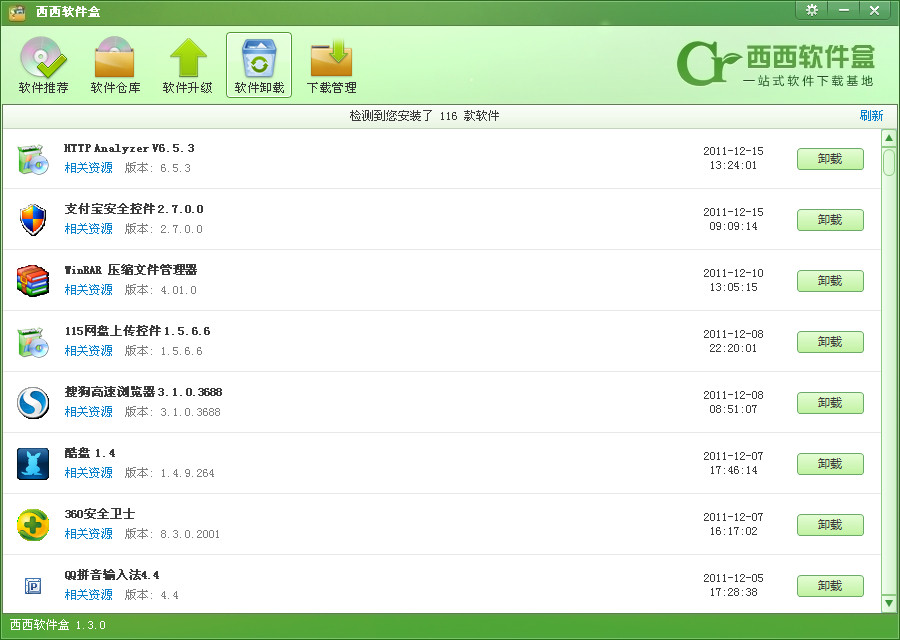Click the 酷盘 rabbit icon
The image size is (900, 640).
coord(33,464)
